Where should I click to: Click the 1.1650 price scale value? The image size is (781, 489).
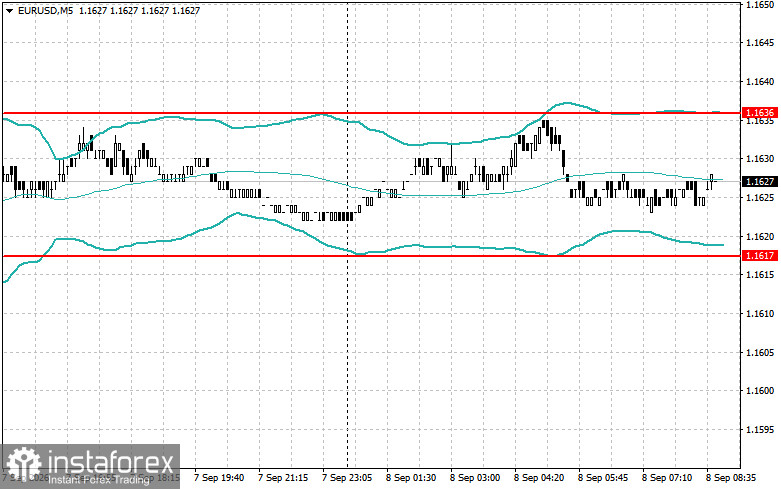[760, 4]
